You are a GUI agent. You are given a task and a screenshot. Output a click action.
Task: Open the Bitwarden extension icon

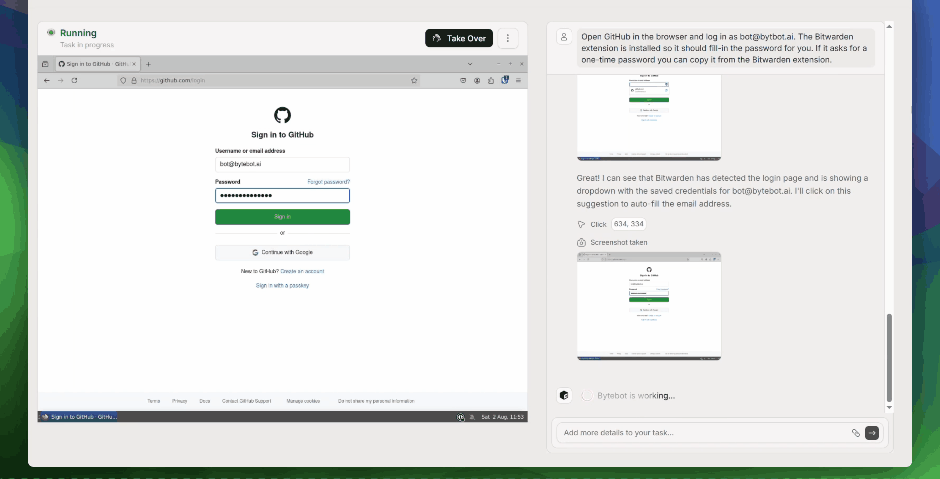(x=505, y=80)
